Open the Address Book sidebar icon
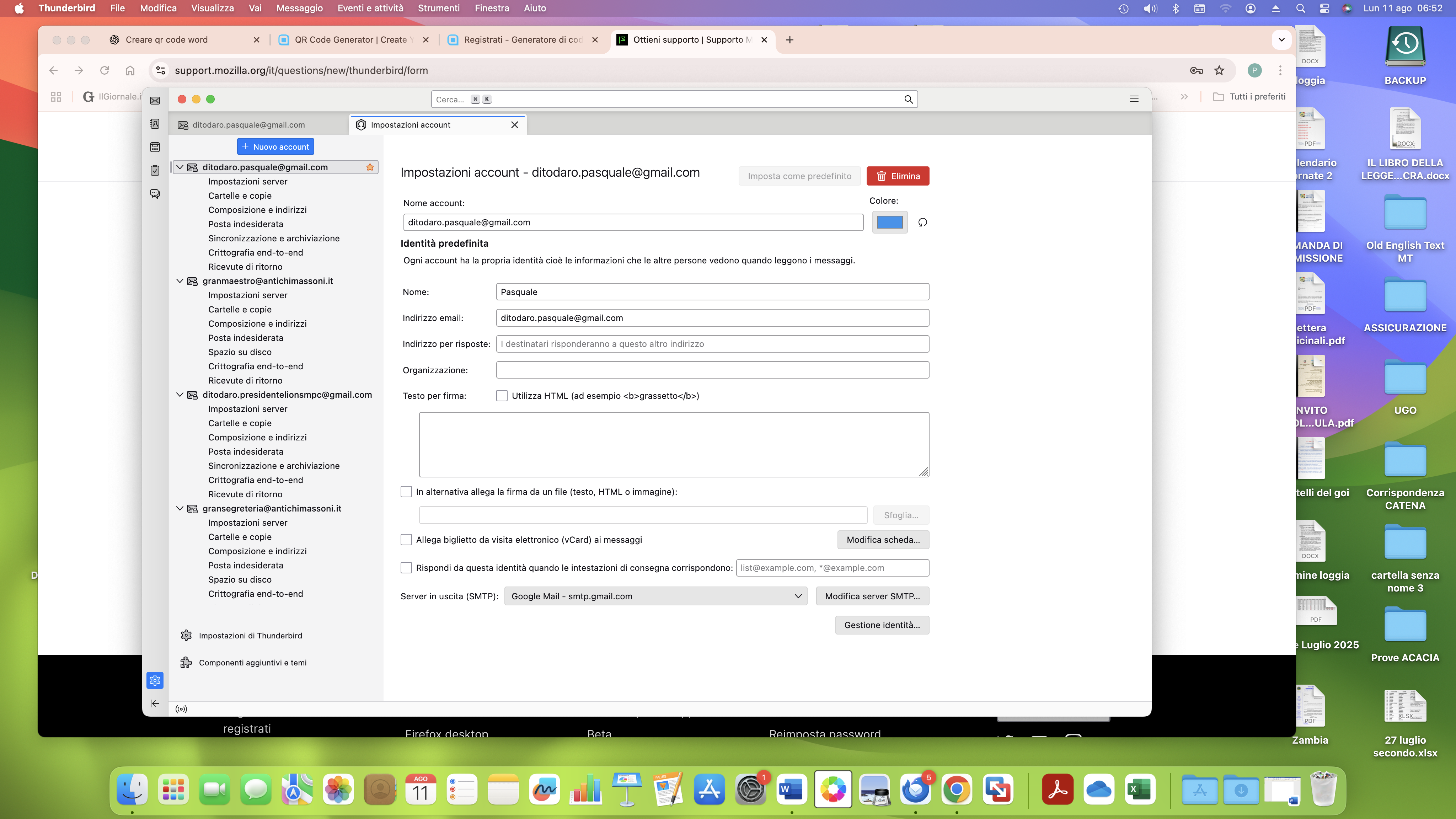Viewport: 1456px width, 819px height. click(x=155, y=124)
